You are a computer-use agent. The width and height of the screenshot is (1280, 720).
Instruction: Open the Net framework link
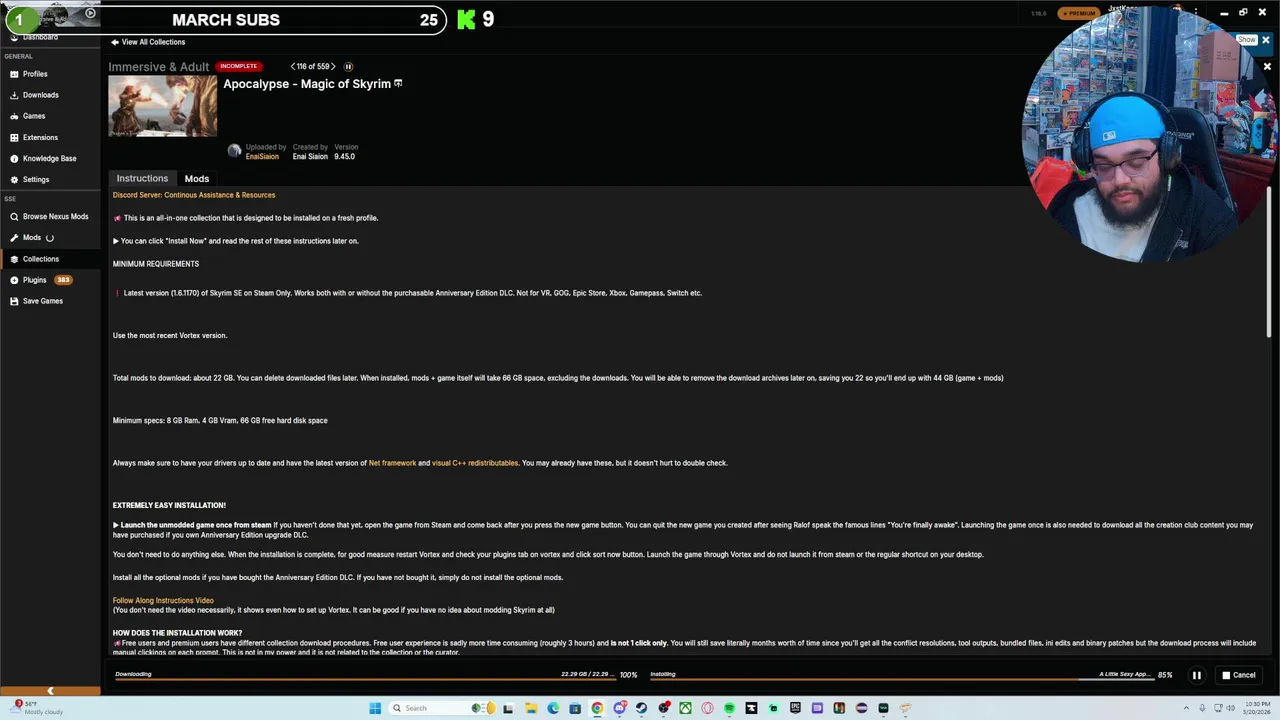click(x=392, y=463)
